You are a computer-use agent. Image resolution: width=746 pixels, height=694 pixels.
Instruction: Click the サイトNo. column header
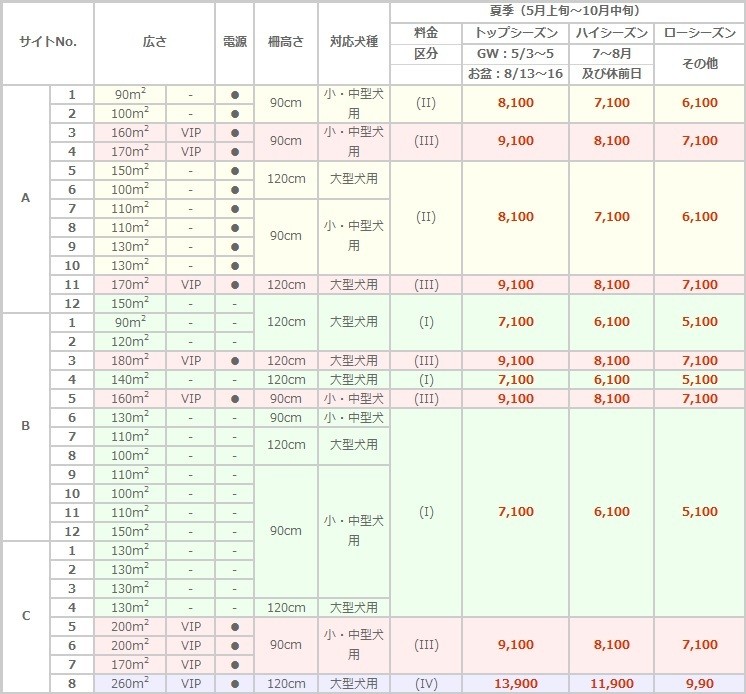point(48,42)
